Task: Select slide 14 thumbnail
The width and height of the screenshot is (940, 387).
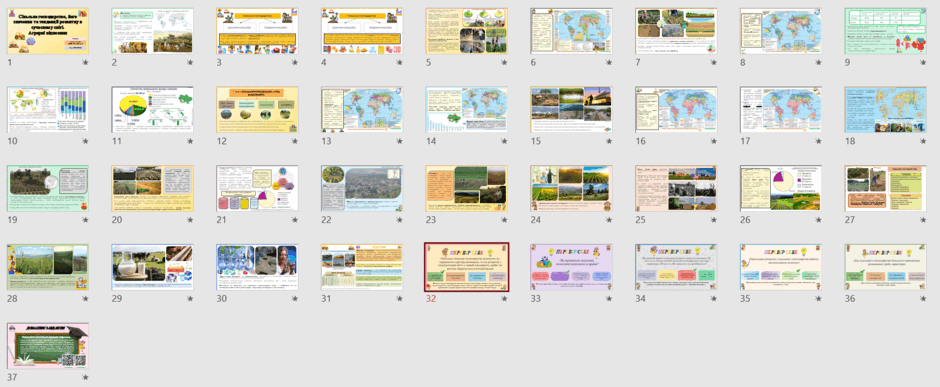Action: [467, 110]
